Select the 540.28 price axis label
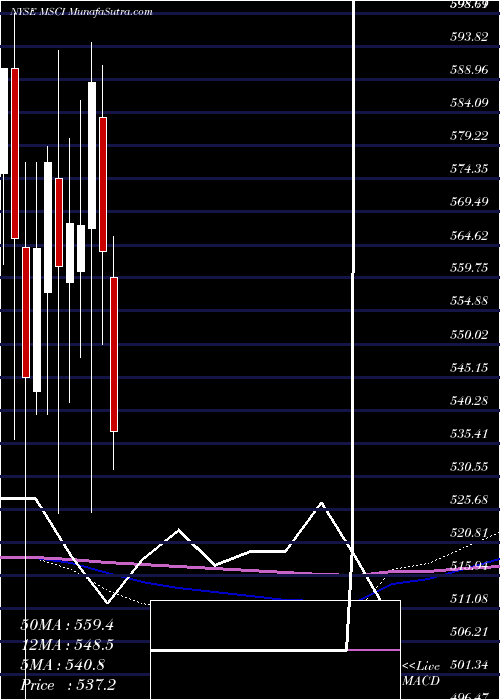The image size is (500, 700). 468,401
